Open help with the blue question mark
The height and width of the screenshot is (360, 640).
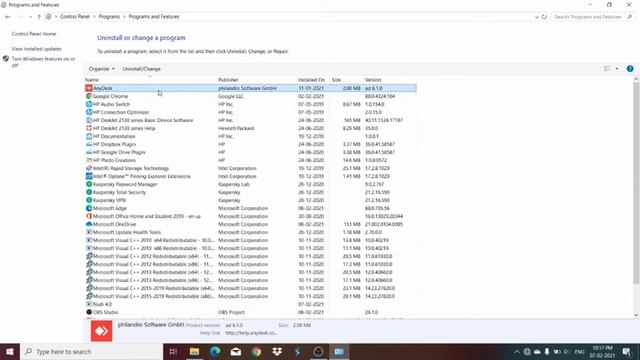[630, 69]
